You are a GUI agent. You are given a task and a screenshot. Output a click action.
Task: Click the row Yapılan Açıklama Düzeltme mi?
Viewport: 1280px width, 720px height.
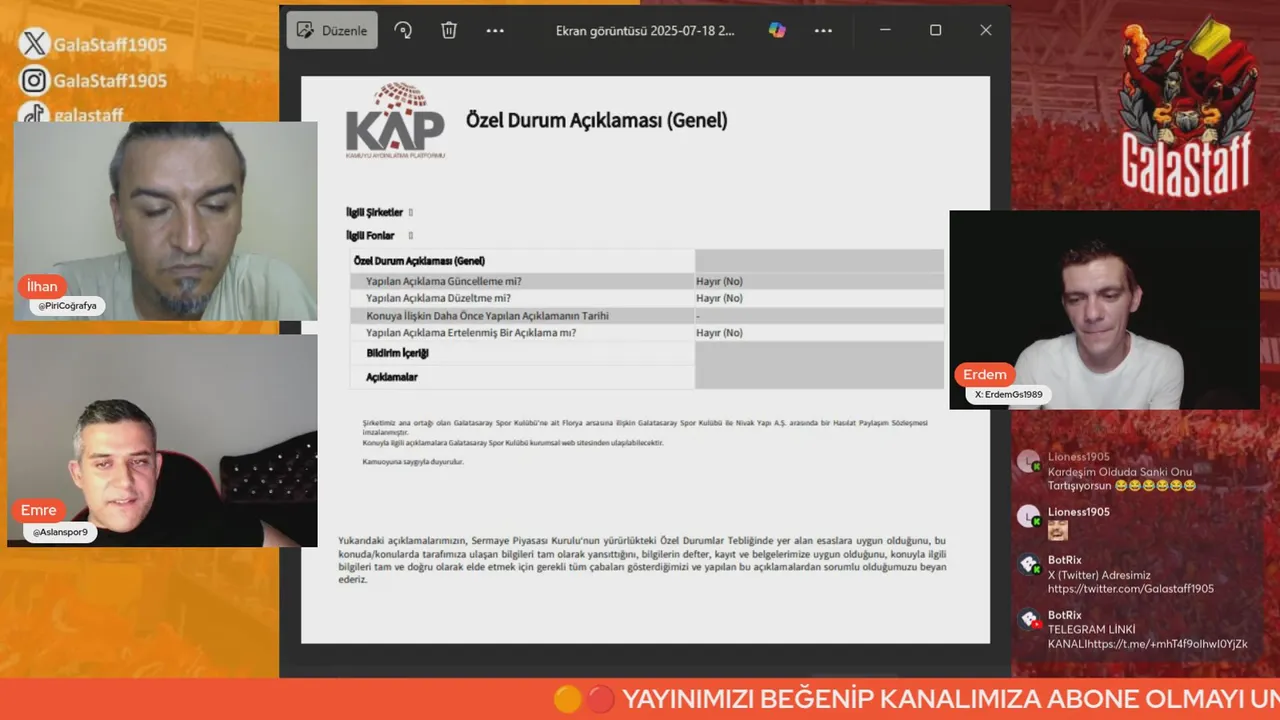click(x=646, y=298)
